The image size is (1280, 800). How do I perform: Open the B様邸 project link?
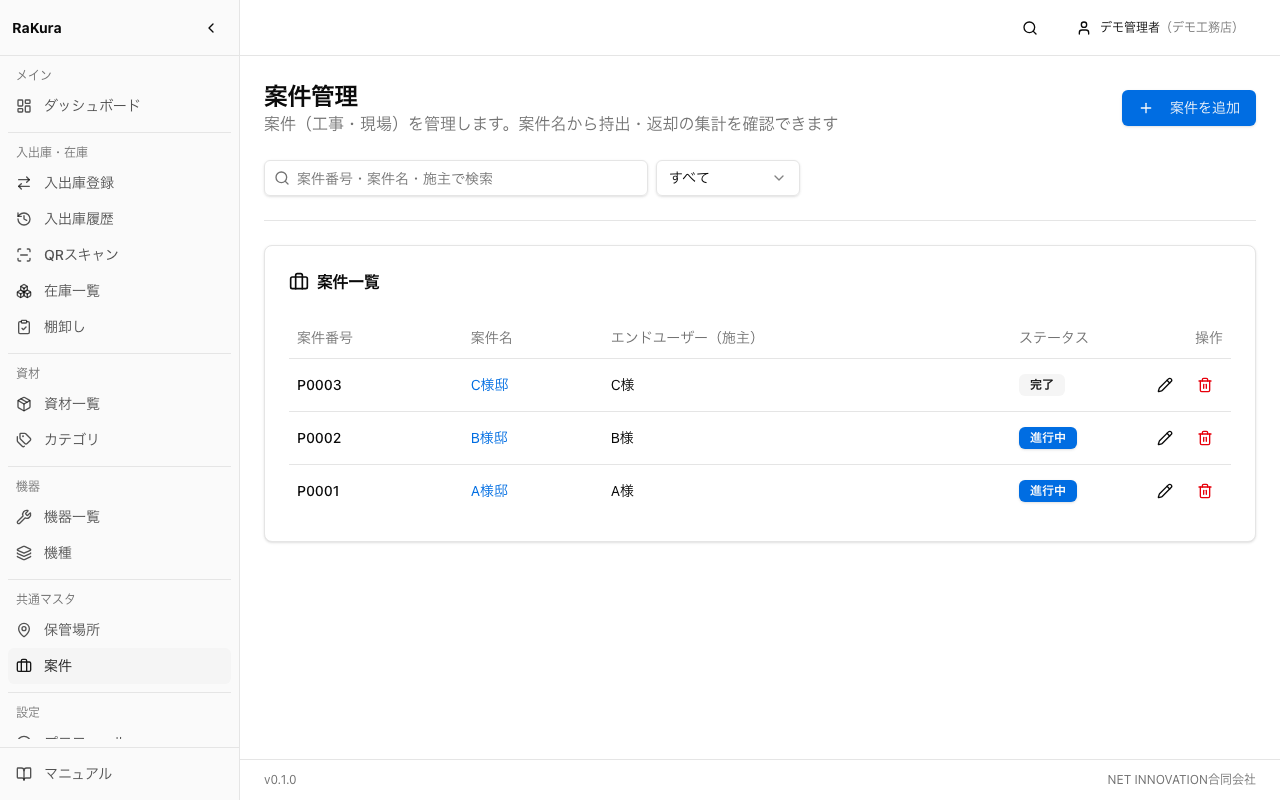click(x=490, y=438)
